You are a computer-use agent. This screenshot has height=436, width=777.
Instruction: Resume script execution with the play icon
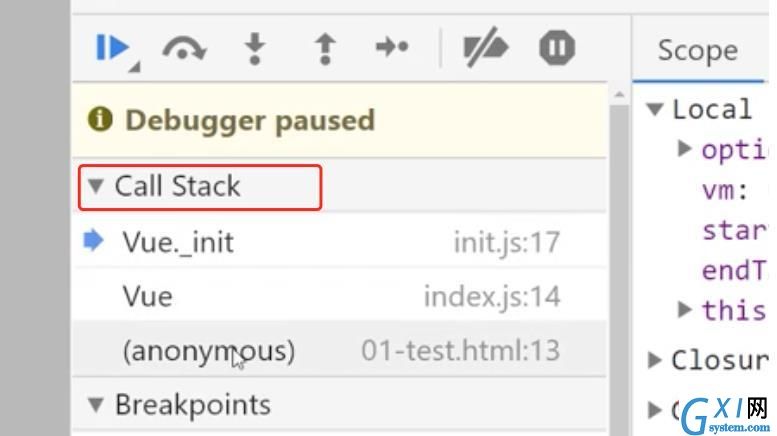[x=112, y=48]
